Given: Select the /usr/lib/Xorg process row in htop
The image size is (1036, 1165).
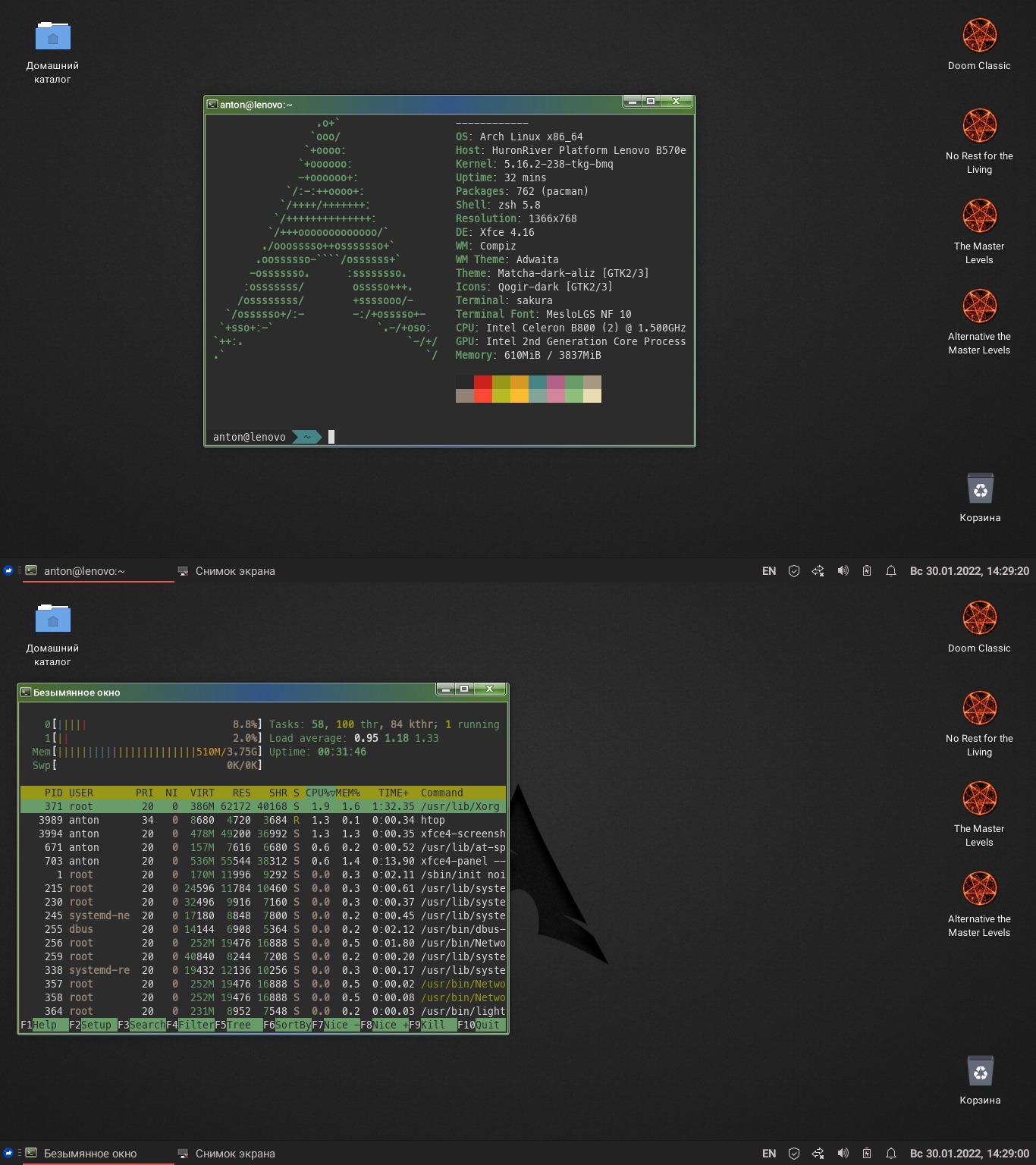Looking at the screenshot, I should click(263, 806).
